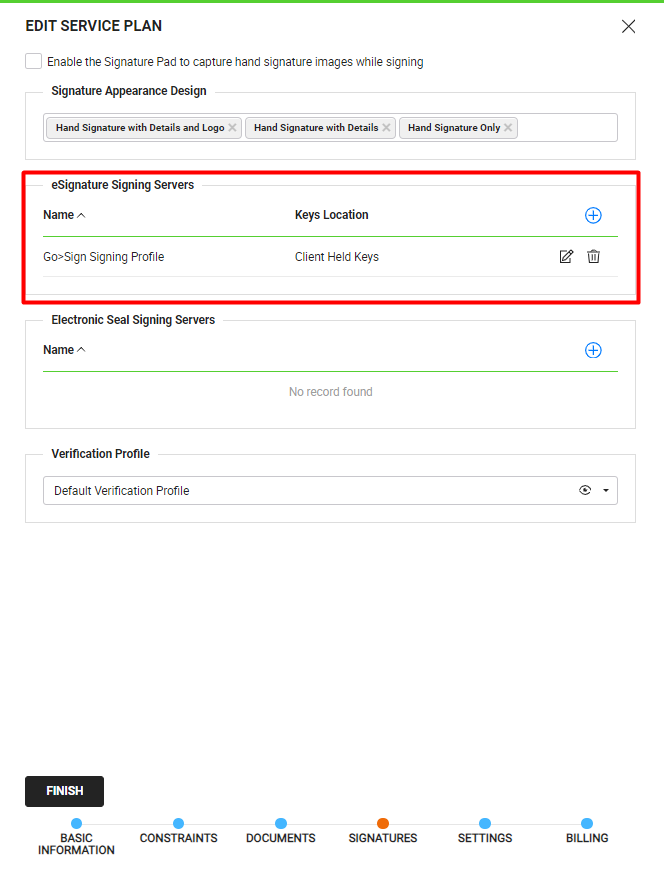Click inside the Signature Appearance Design field
This screenshot has height=869, width=664.
pyautogui.click(x=565, y=128)
